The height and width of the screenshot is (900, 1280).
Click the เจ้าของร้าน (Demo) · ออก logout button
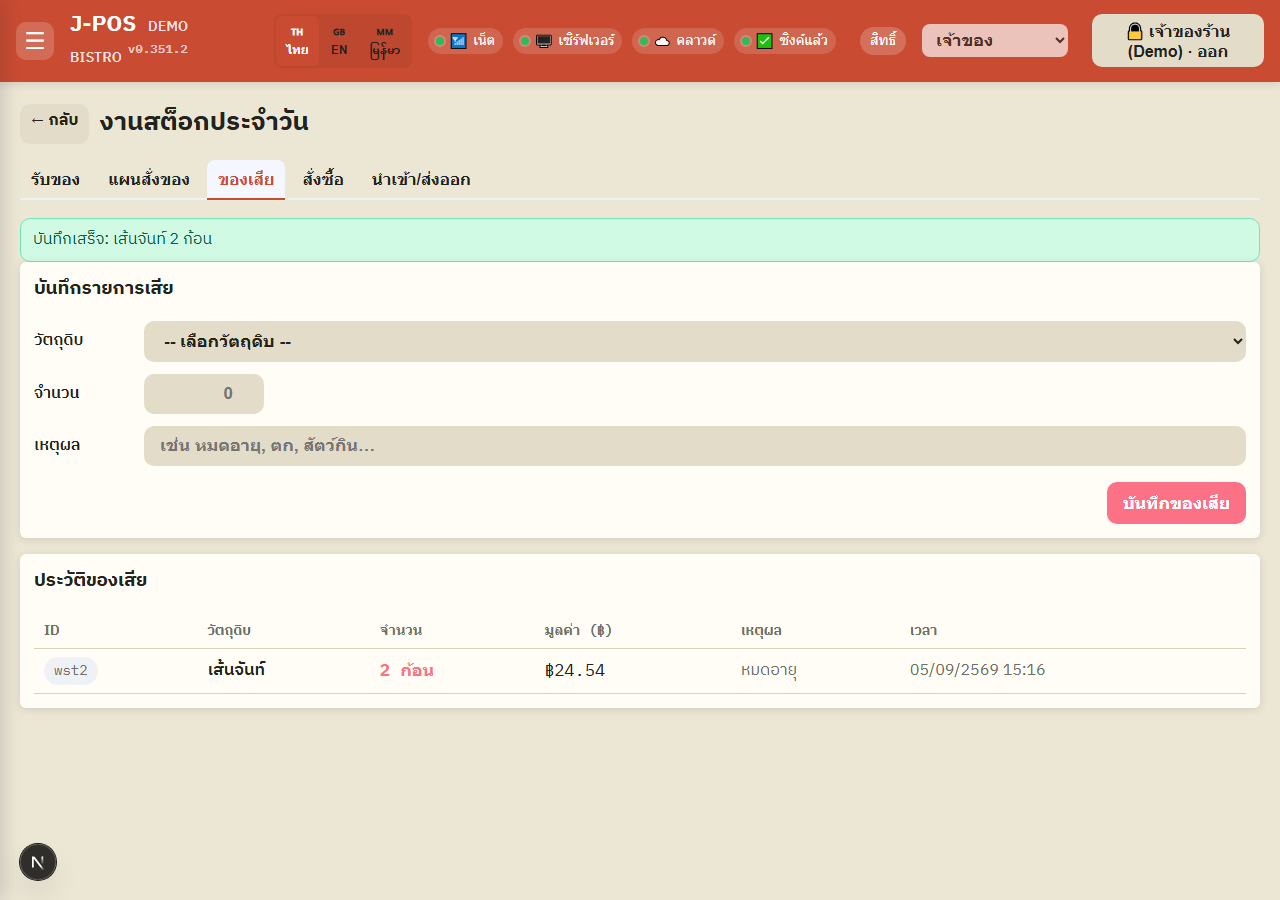1178,41
